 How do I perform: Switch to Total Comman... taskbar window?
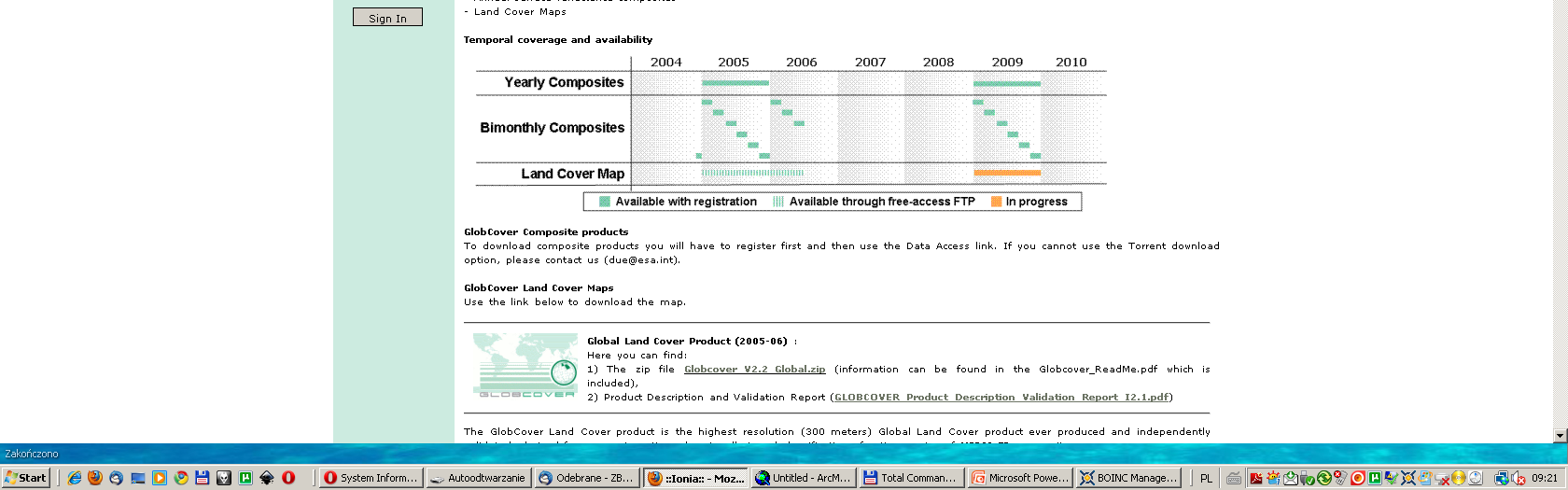click(x=912, y=478)
